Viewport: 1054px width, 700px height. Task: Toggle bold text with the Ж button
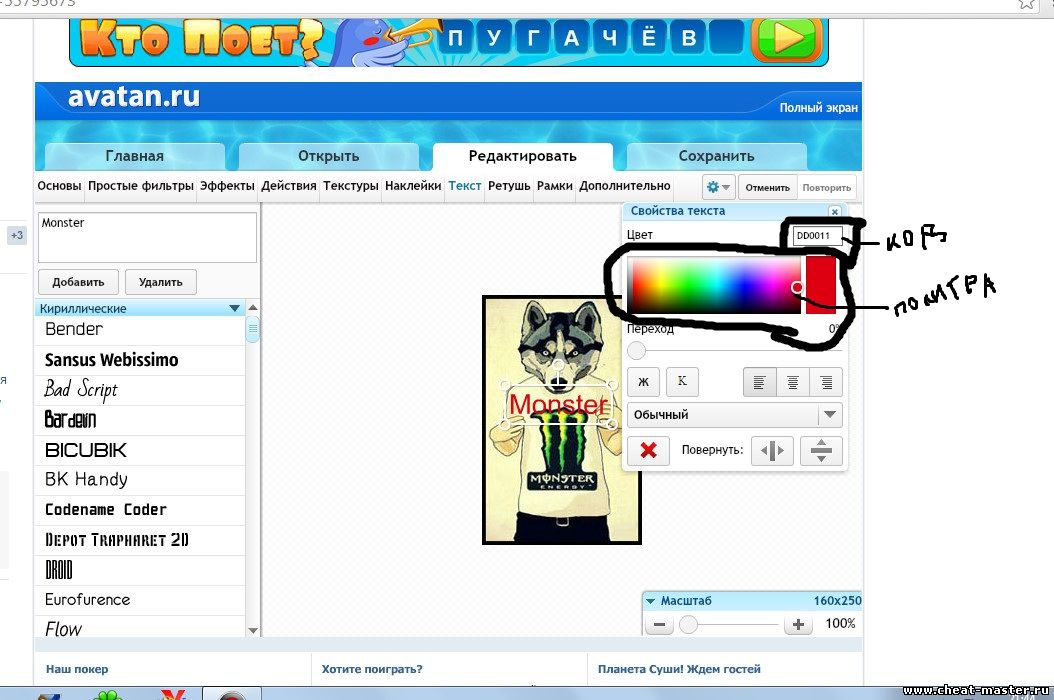(x=643, y=382)
